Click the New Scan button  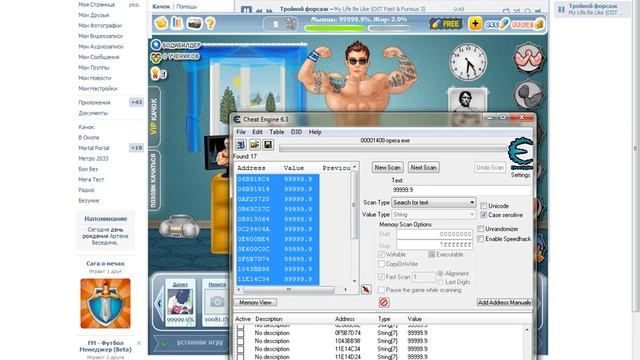(x=387, y=167)
